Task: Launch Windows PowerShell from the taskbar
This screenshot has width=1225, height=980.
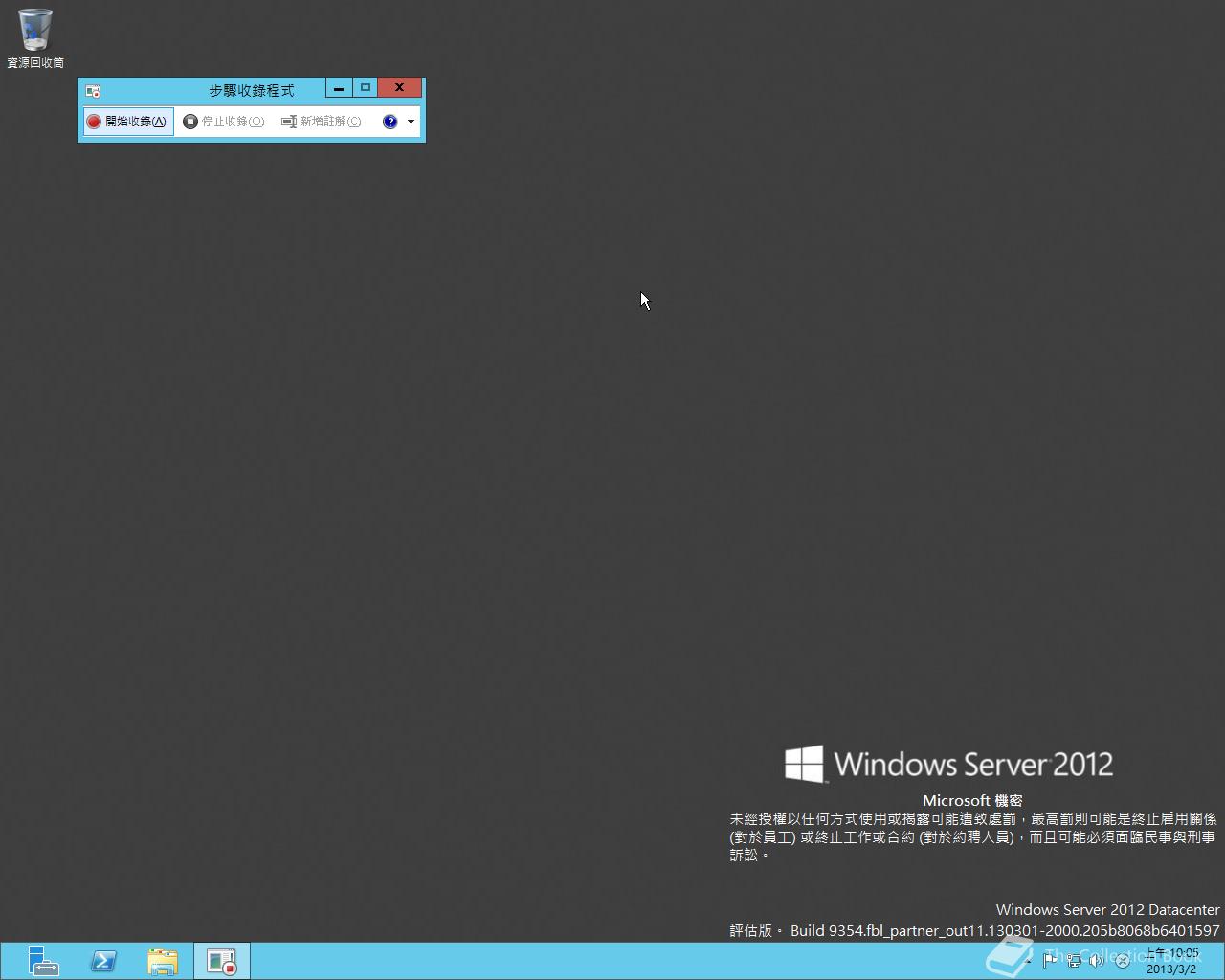Action: point(103,961)
